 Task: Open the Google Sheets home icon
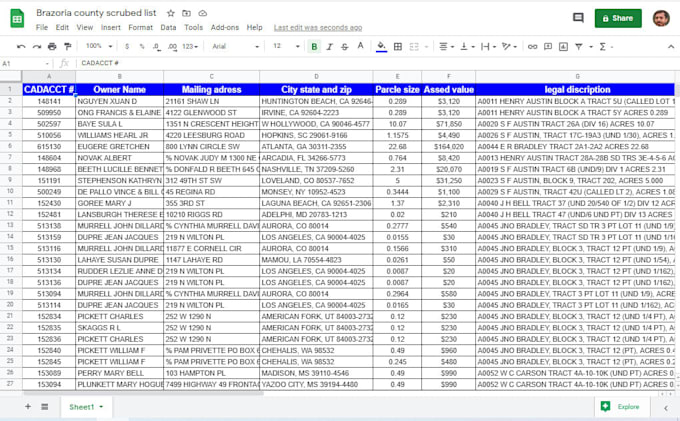click(17, 19)
